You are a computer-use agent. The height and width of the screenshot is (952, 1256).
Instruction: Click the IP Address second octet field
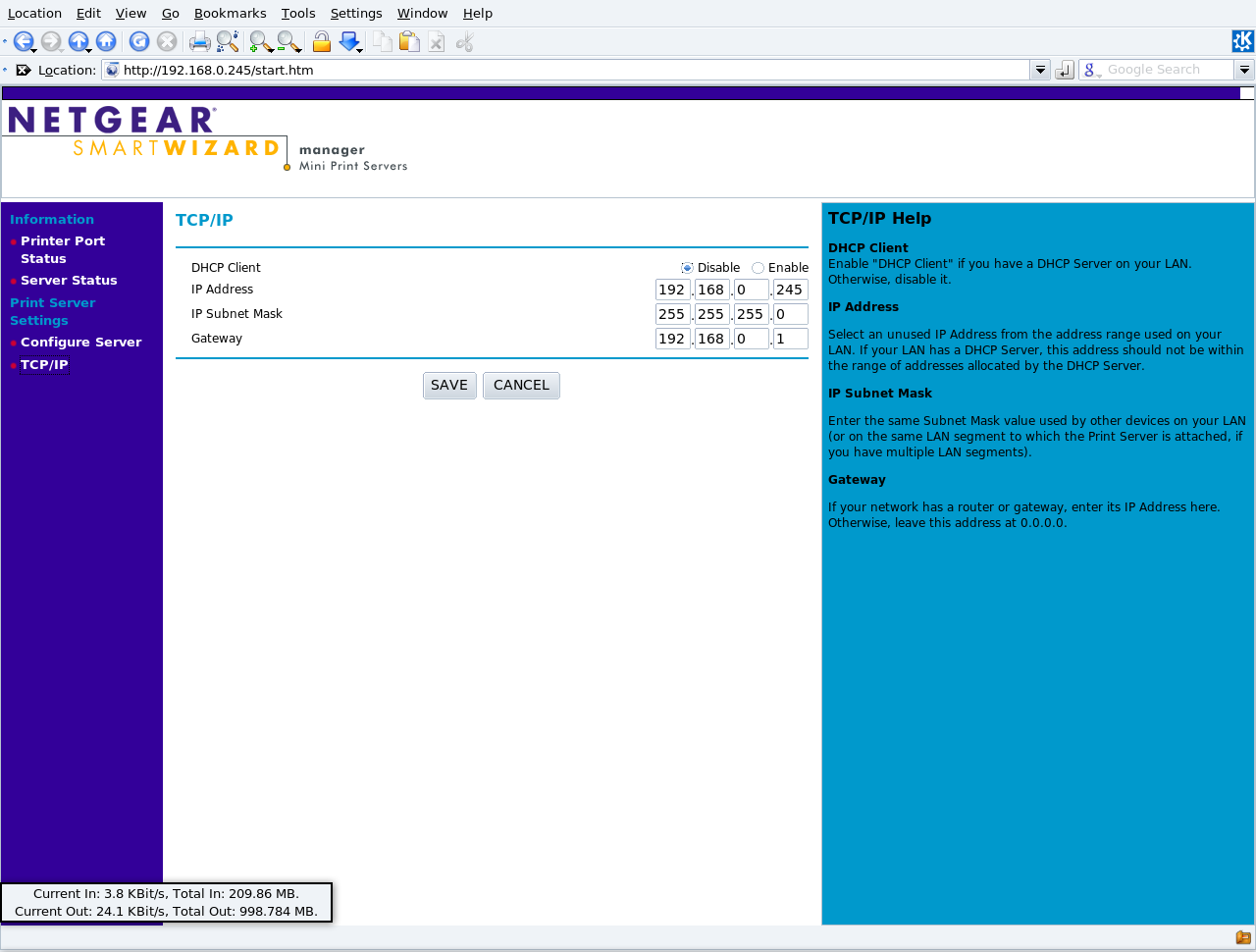[x=712, y=290]
